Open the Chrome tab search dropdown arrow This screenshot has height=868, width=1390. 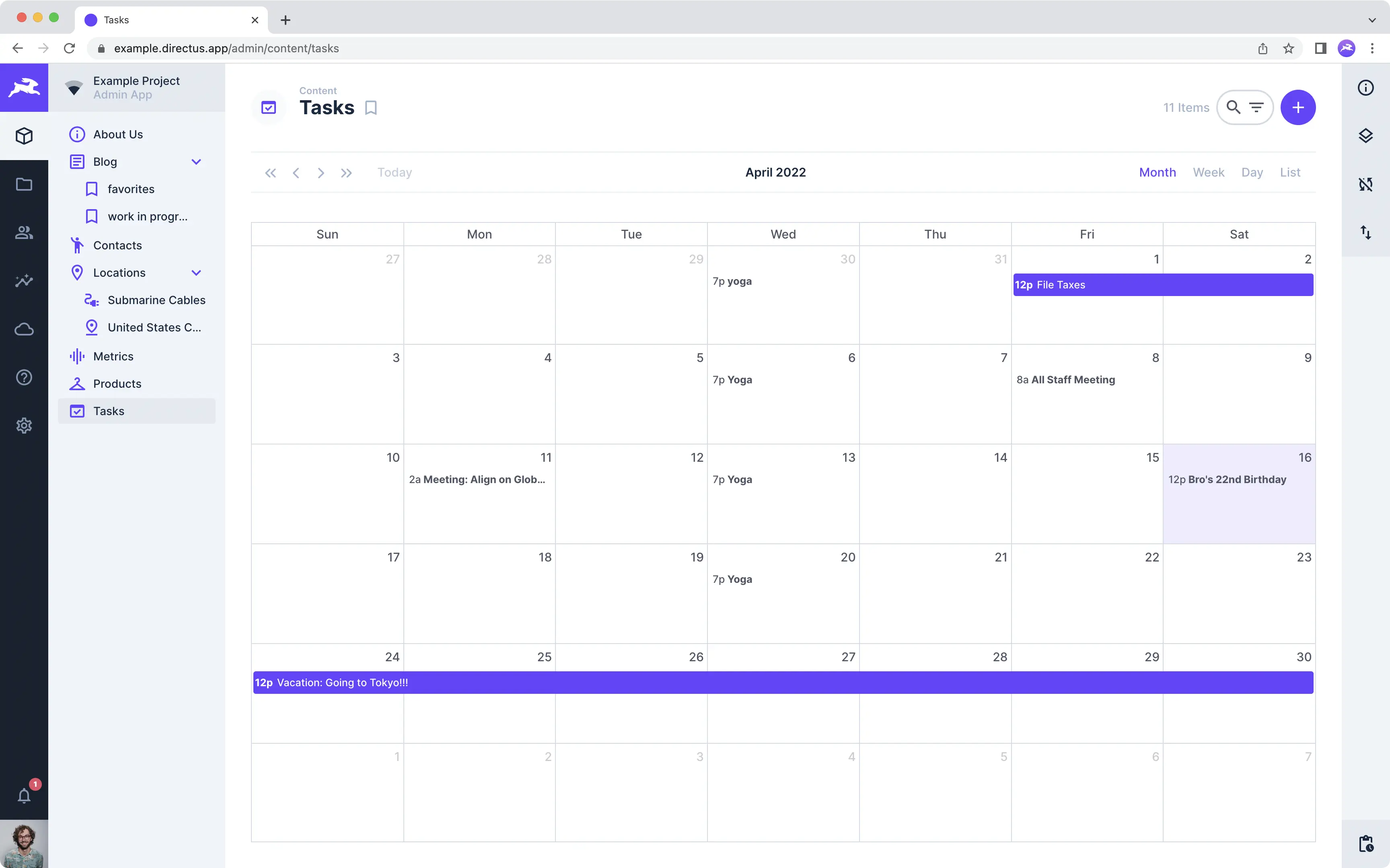[x=1371, y=20]
